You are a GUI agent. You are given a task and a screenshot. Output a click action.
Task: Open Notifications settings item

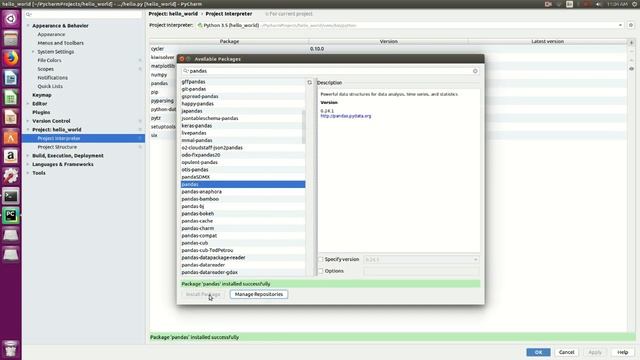pos(53,78)
